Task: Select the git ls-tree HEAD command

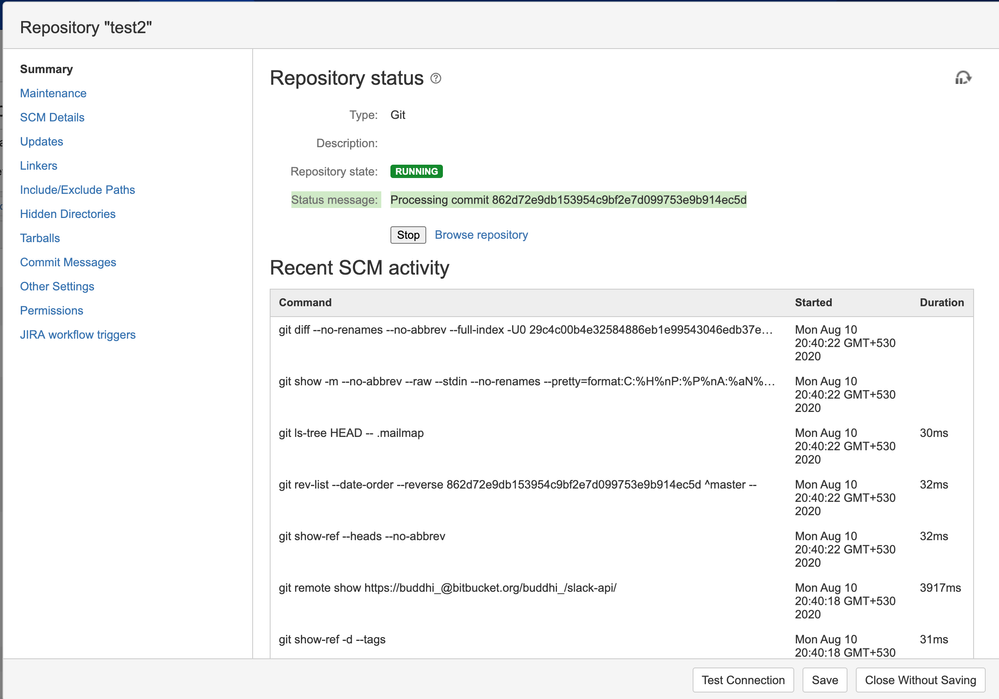Action: click(x=351, y=433)
